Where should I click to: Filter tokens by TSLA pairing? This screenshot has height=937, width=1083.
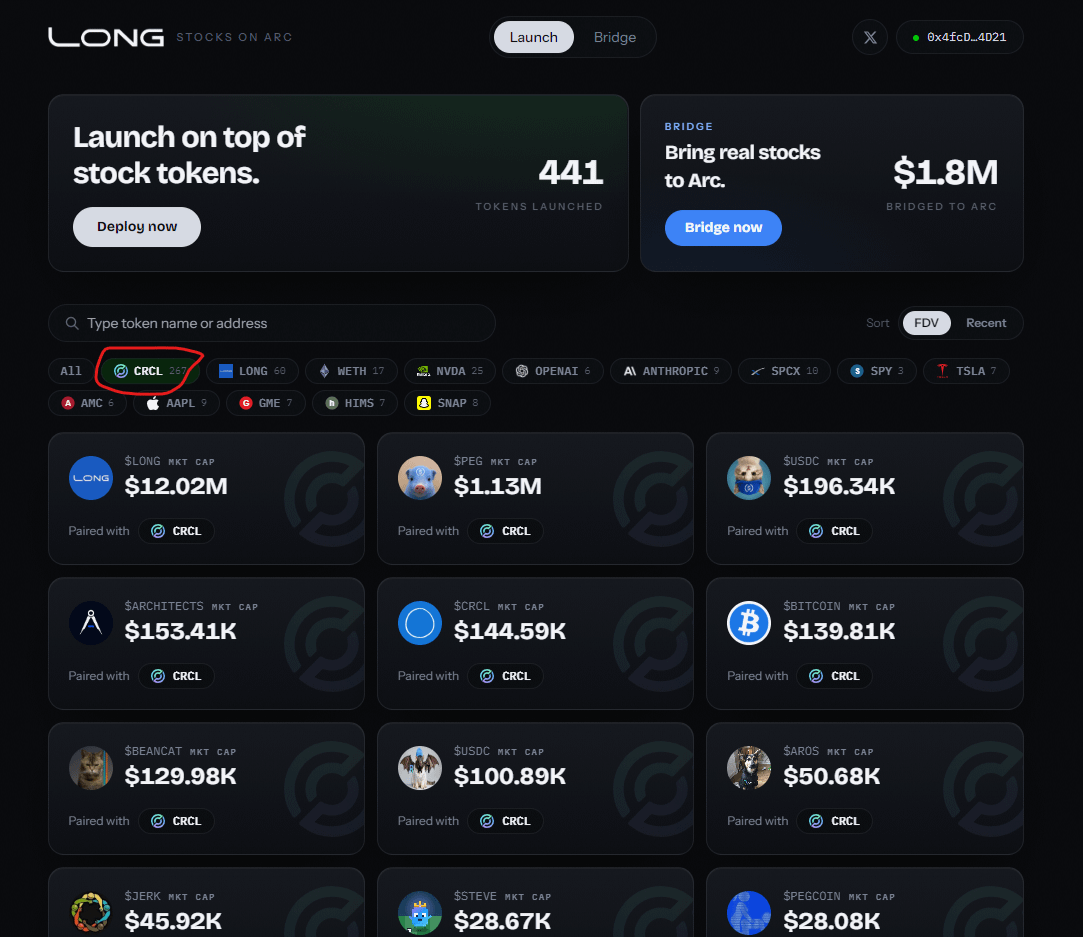[966, 371]
